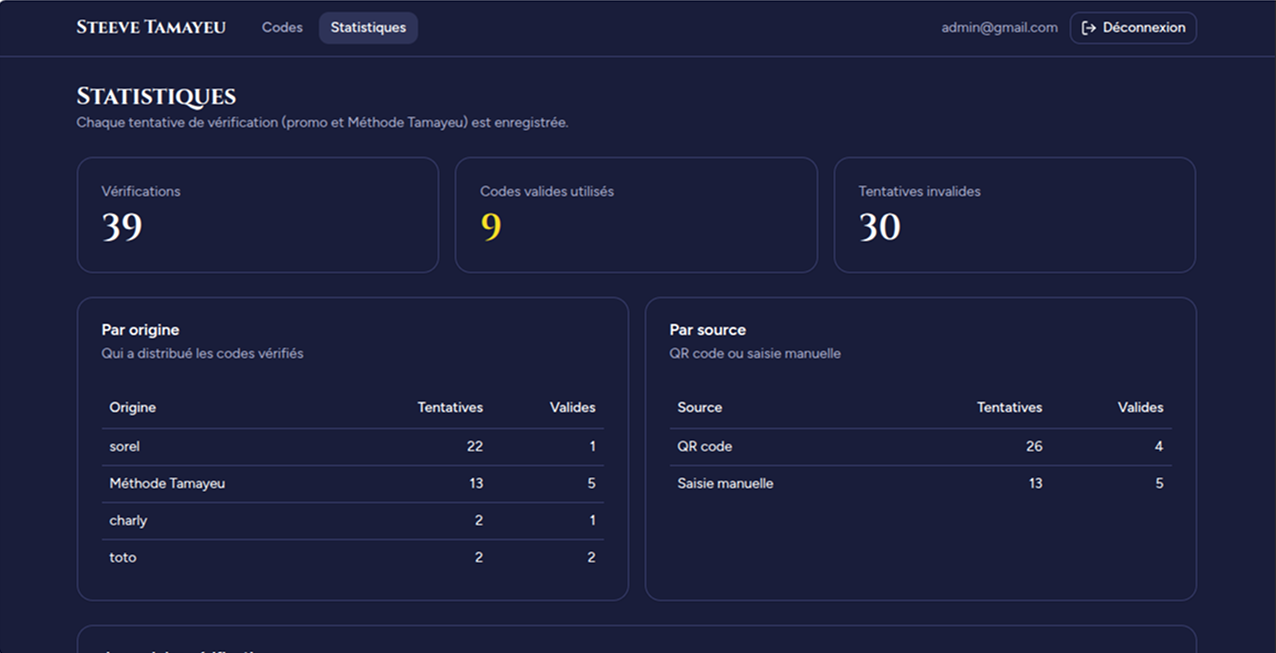The height and width of the screenshot is (653, 1276).
Task: Select the 'QR code' source row label
Action: click(x=705, y=446)
